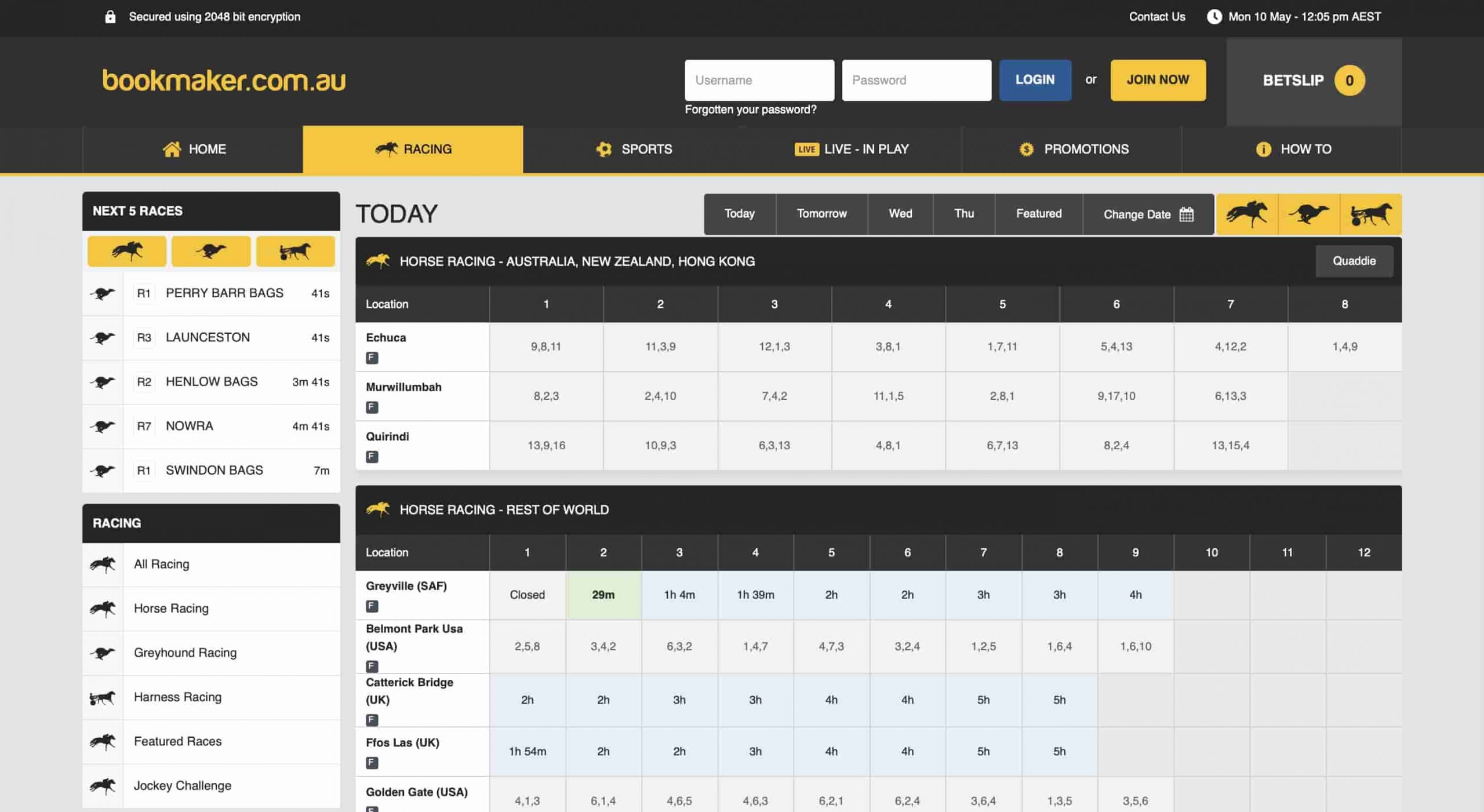The image size is (1484, 812).
Task: Click the horse icon next to Jockey Challenge
Action: pos(103,785)
